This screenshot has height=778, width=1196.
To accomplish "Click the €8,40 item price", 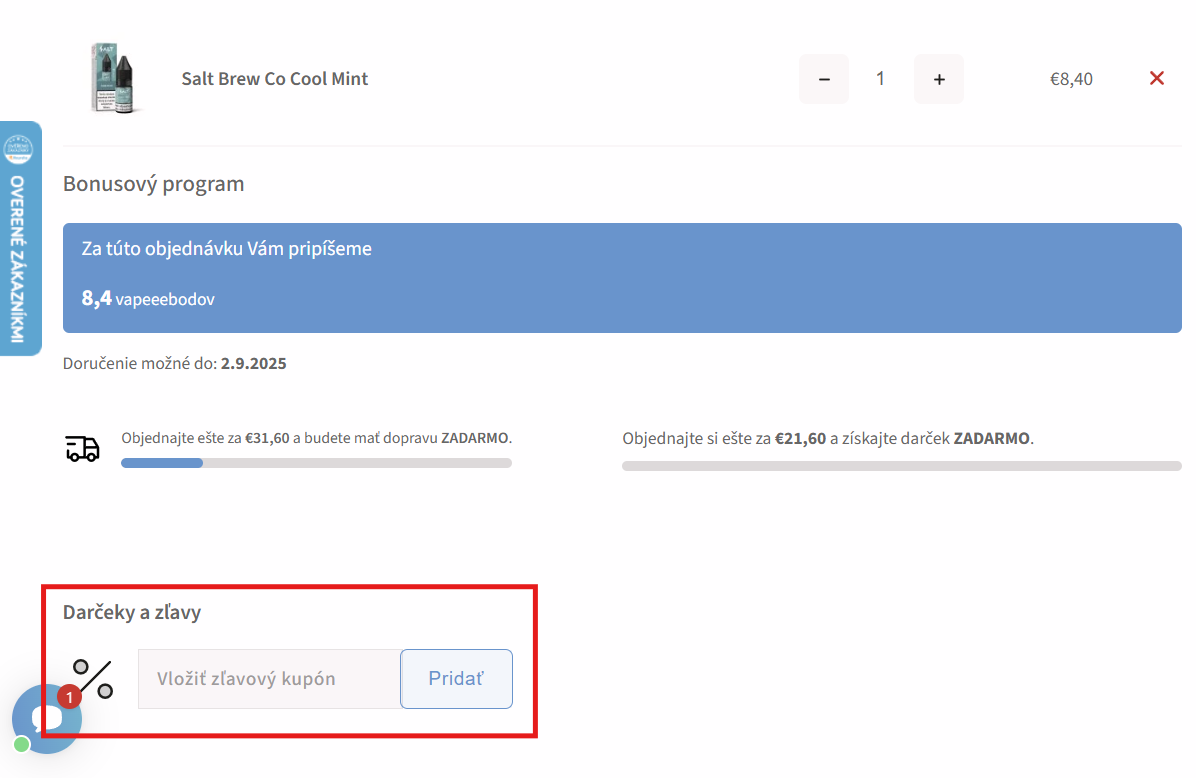I will coord(1071,79).
